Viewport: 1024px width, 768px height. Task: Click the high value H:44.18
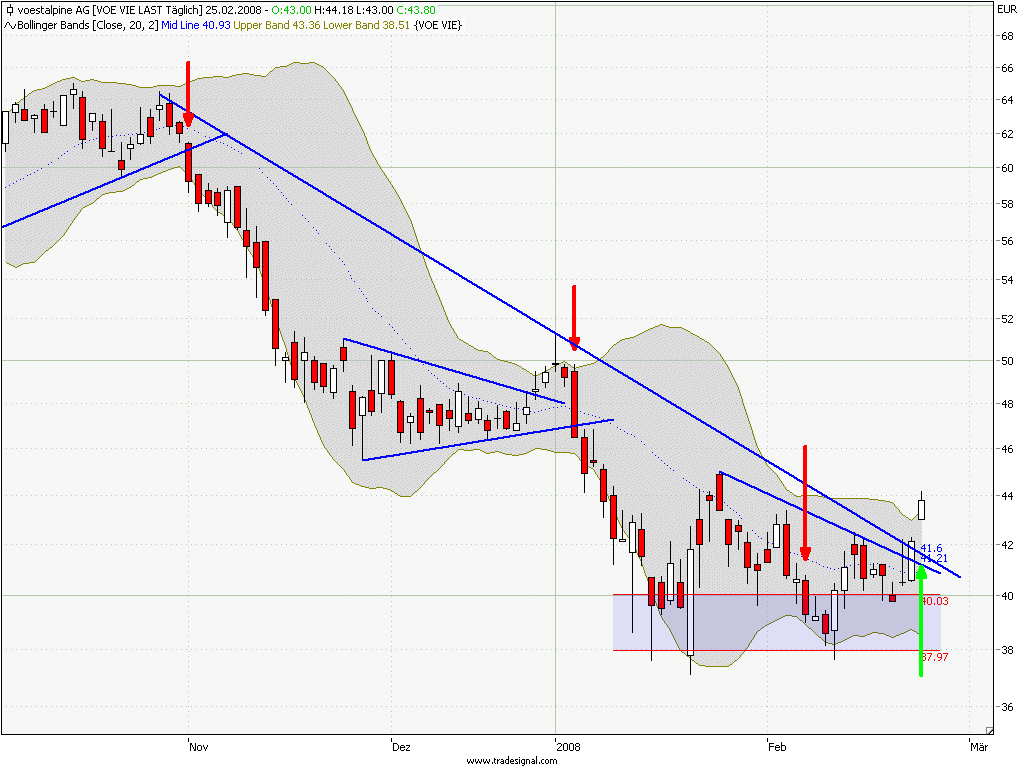(x=334, y=10)
